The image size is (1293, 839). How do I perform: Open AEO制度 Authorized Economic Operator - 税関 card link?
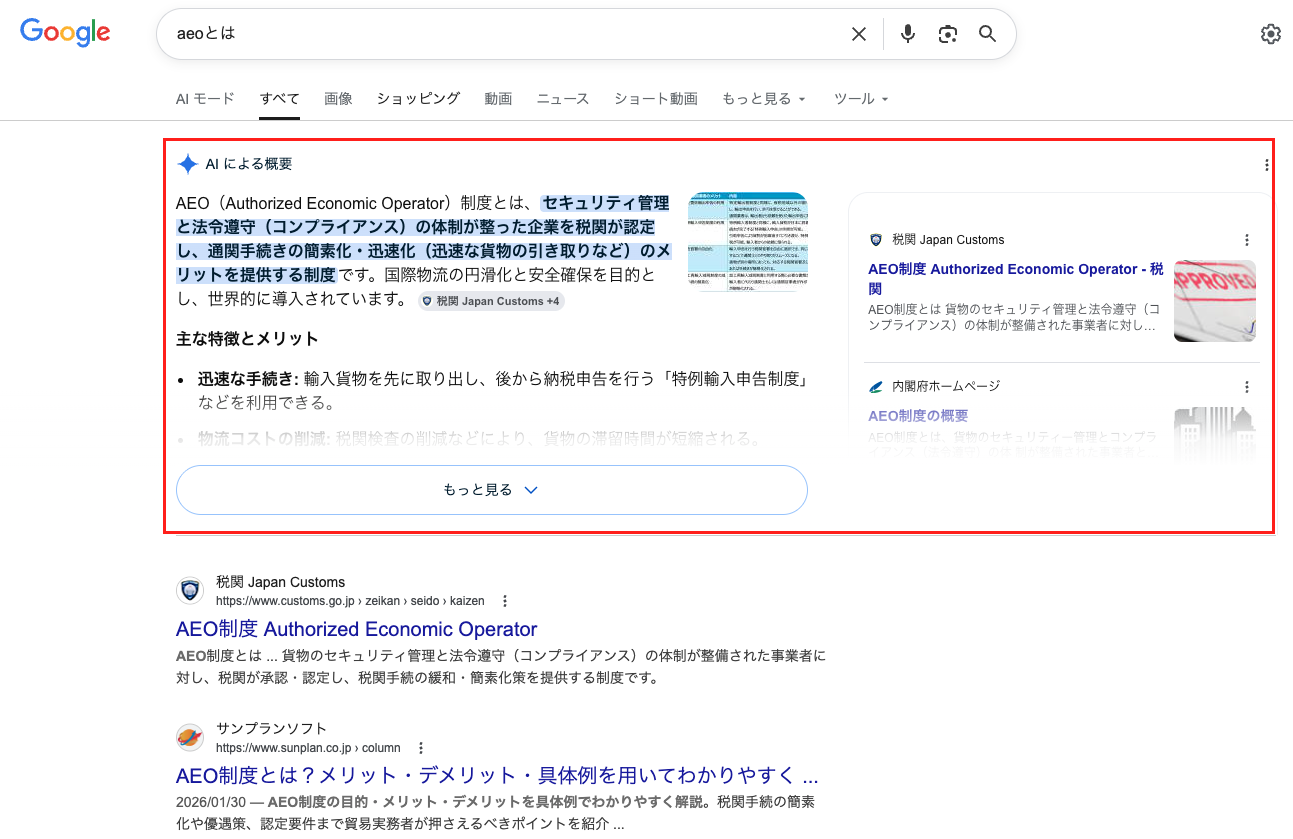[x=1016, y=279]
